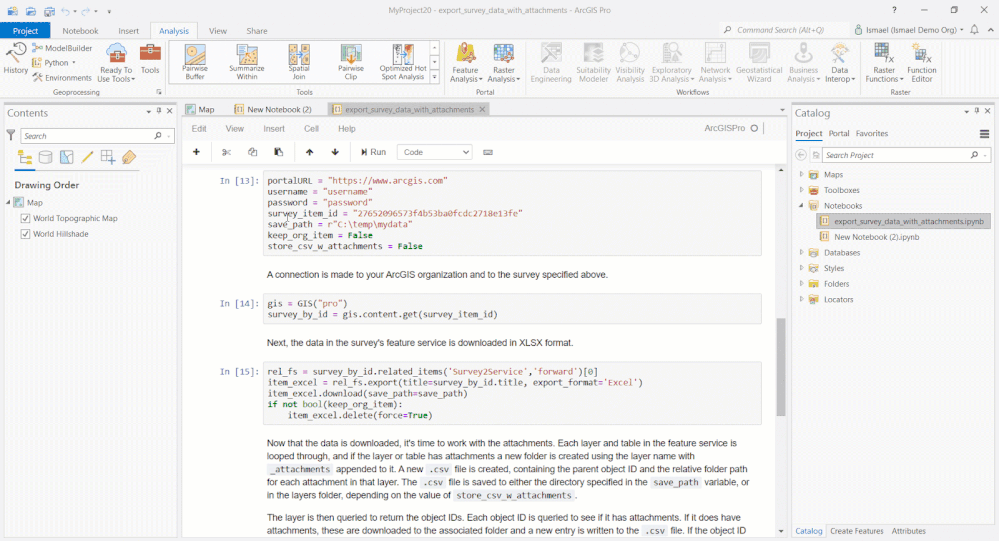Open the cell type Code dropdown
The image size is (999, 541).
435,152
